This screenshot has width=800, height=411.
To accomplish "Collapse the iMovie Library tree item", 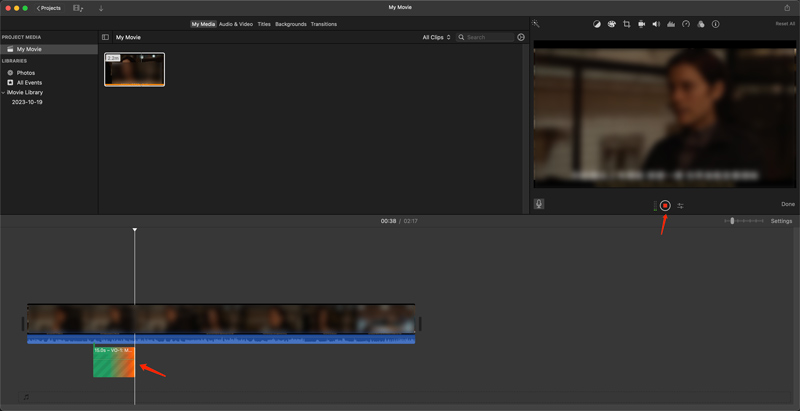I will click(4, 92).
